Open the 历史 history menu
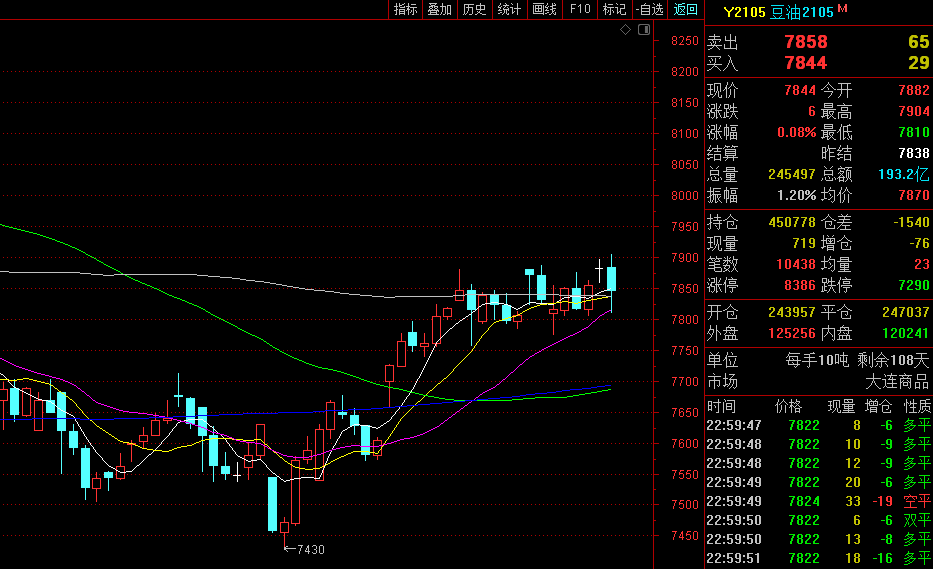The image size is (933, 569). (x=474, y=10)
